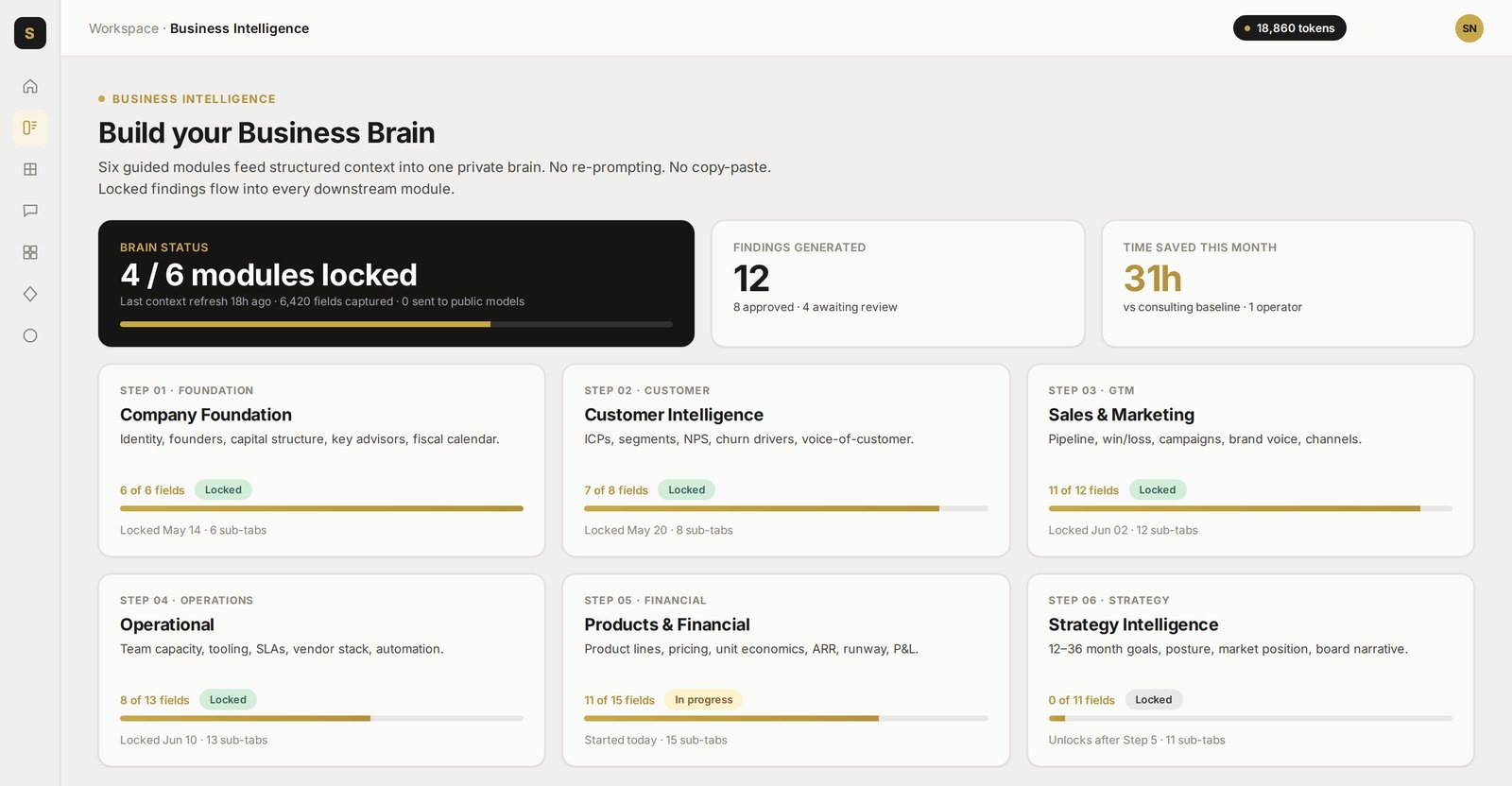Click 'Locked May 20 · 8 sub-tabs' text
The image size is (1512, 786).
(x=659, y=530)
